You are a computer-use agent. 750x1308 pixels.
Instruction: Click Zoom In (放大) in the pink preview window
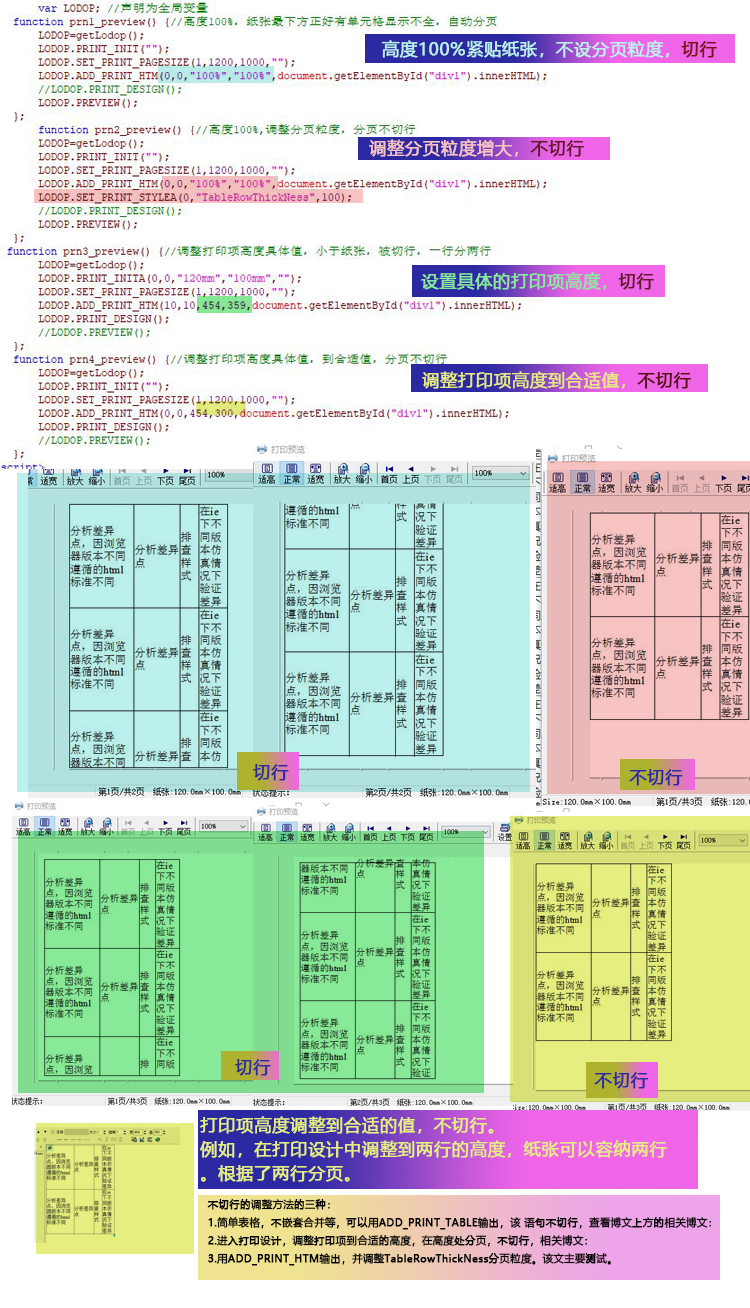[x=632, y=483]
